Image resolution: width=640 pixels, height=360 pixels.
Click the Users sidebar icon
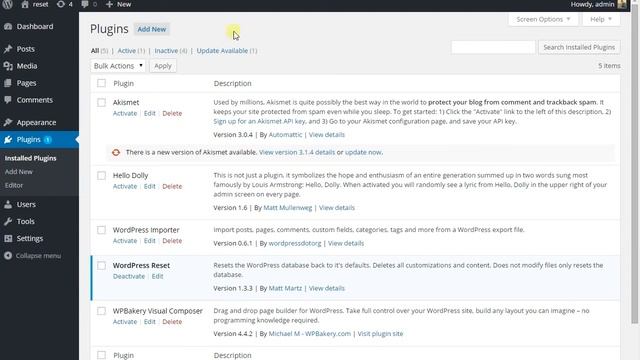[x=8, y=204]
